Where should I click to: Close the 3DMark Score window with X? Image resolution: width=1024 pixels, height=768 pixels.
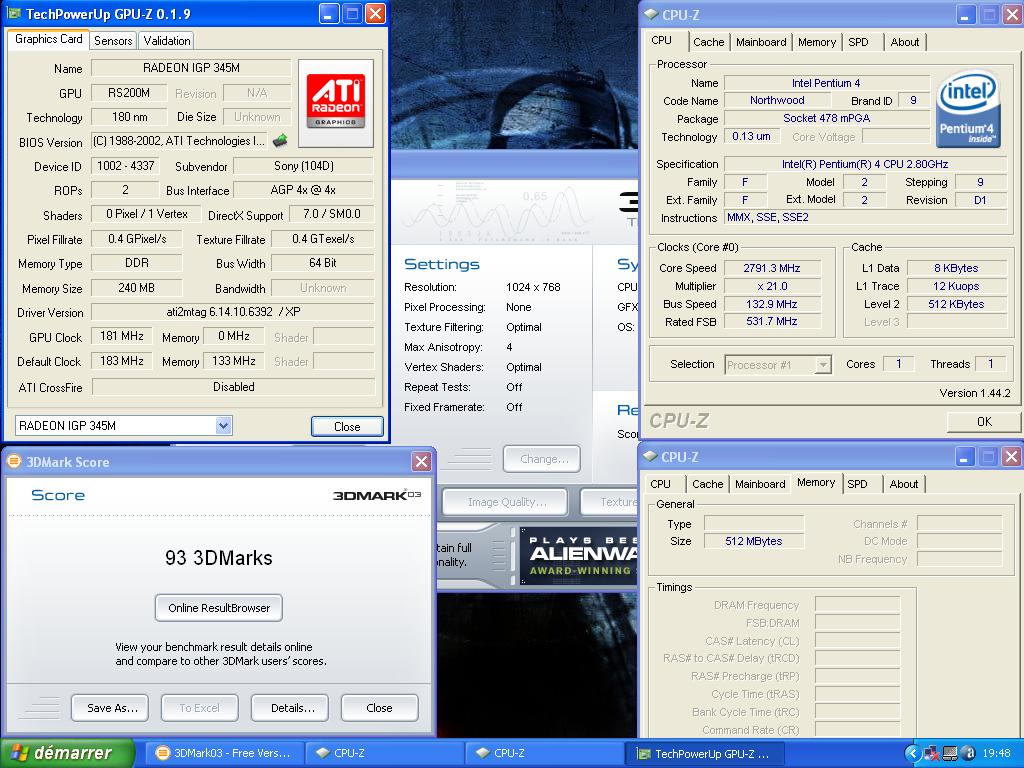(x=421, y=462)
